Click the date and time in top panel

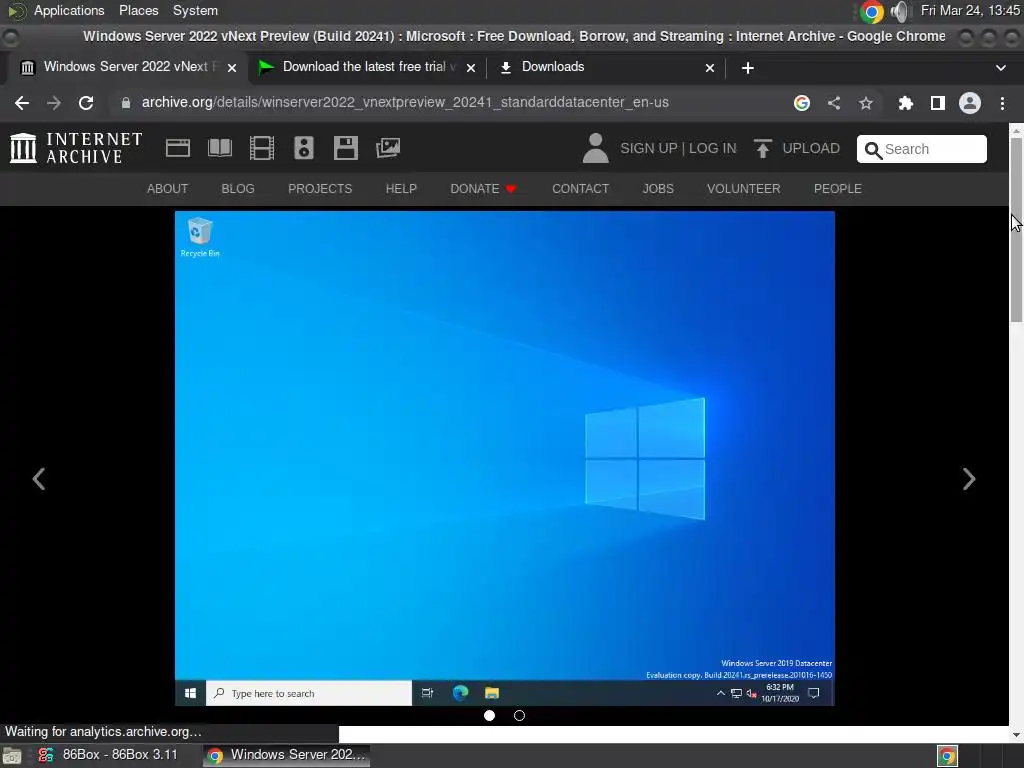click(970, 10)
